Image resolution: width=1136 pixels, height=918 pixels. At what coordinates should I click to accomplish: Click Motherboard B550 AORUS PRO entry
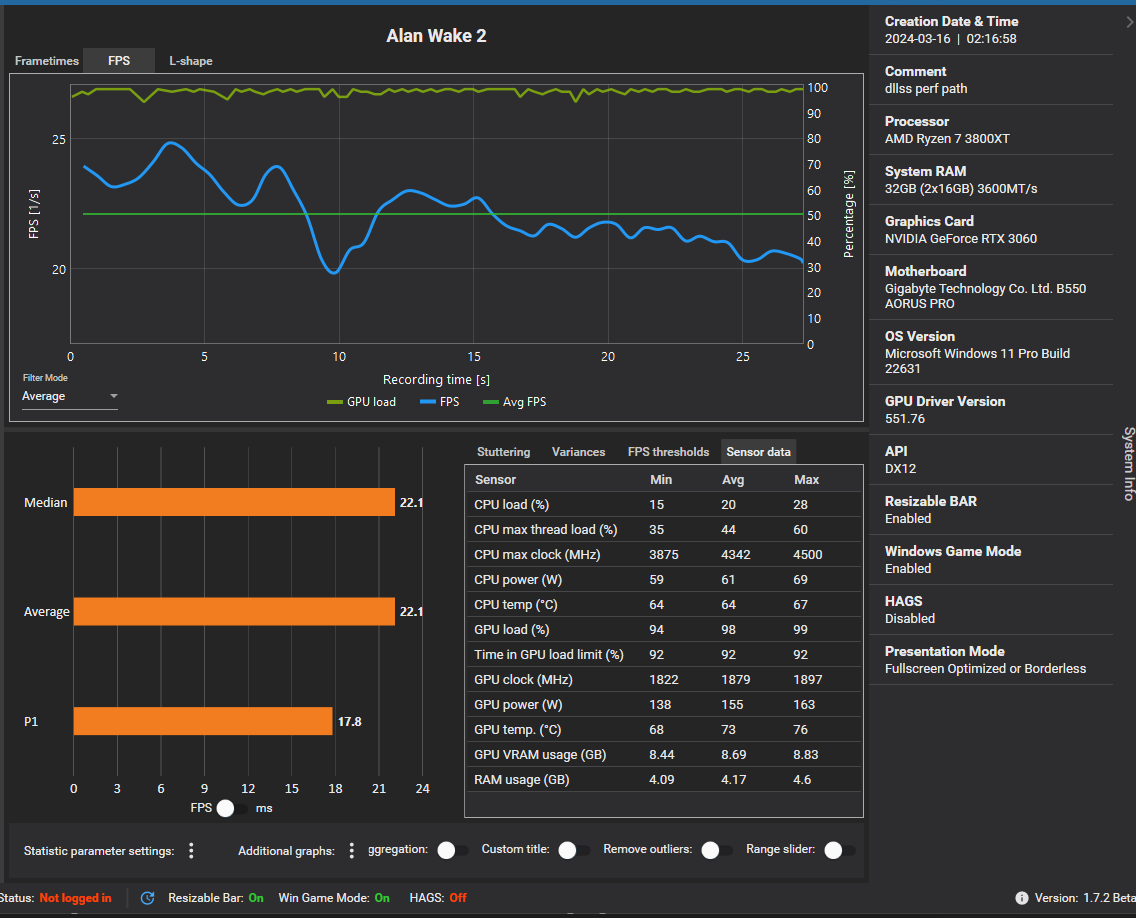[985, 296]
